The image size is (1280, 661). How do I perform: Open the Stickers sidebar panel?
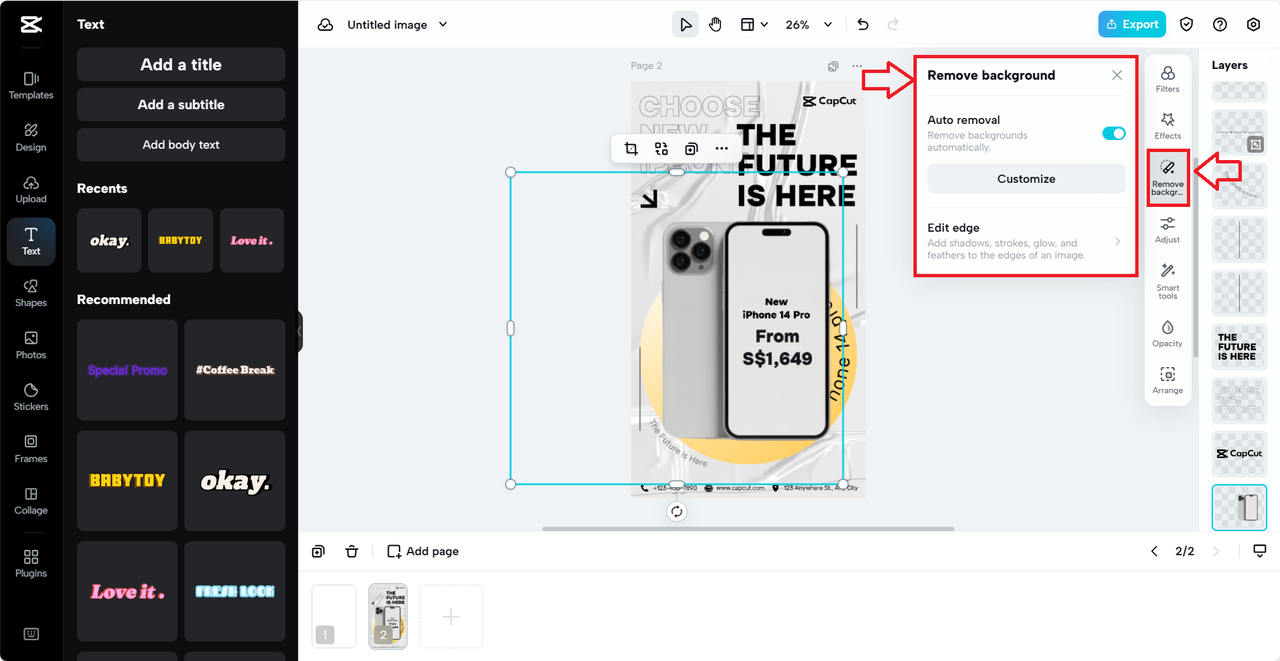click(31, 397)
